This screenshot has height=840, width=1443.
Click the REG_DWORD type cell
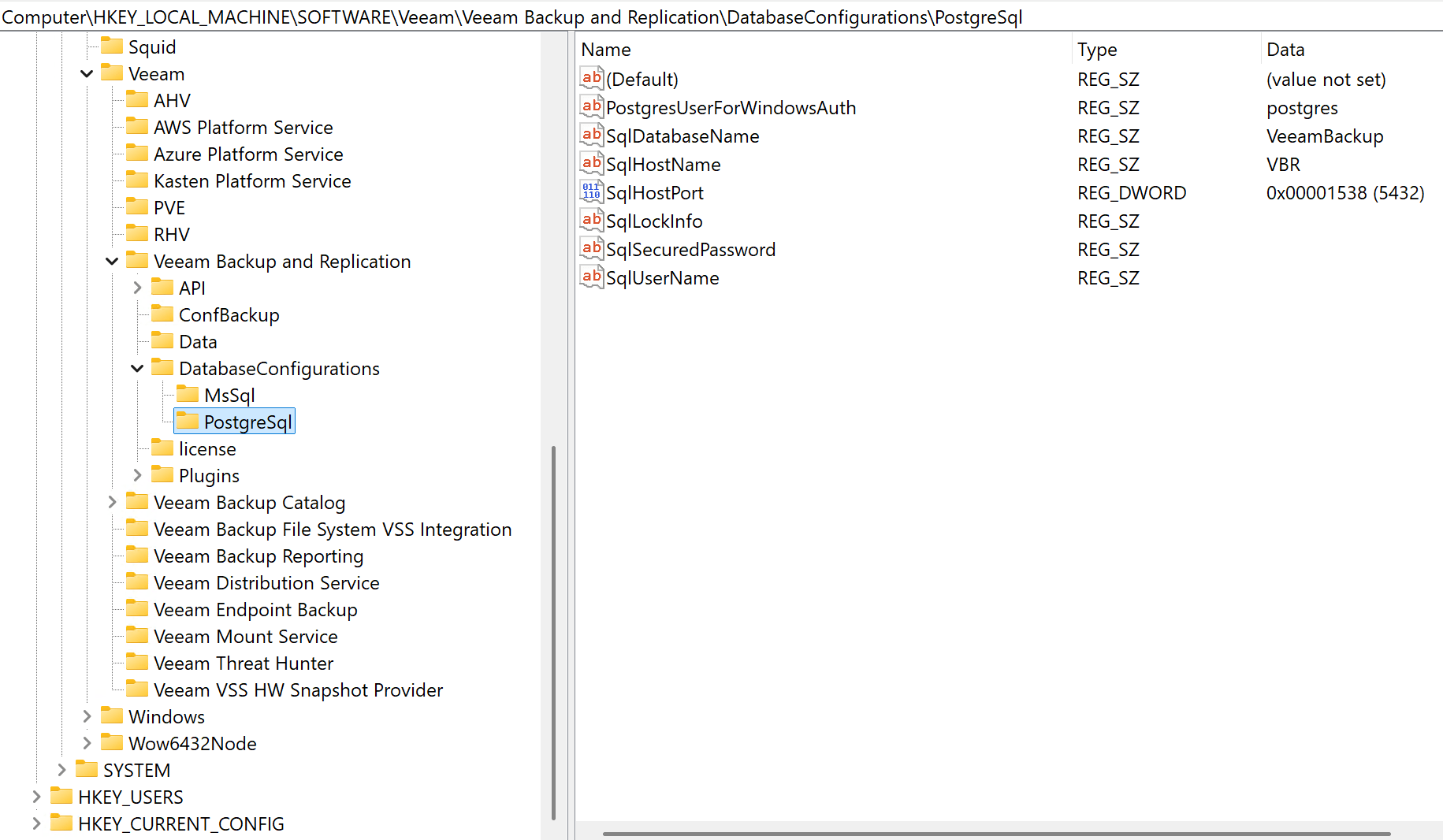1132,192
